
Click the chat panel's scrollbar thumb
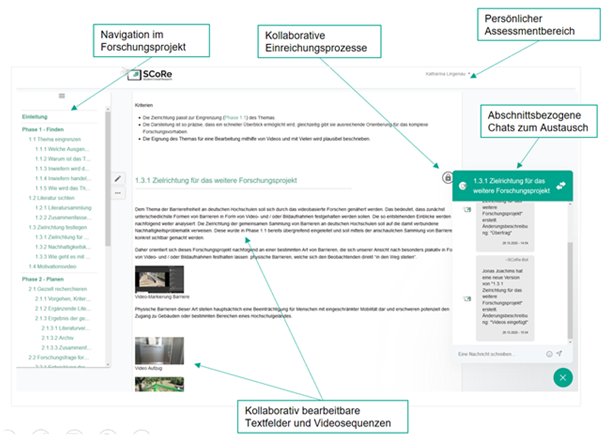(x=570, y=290)
